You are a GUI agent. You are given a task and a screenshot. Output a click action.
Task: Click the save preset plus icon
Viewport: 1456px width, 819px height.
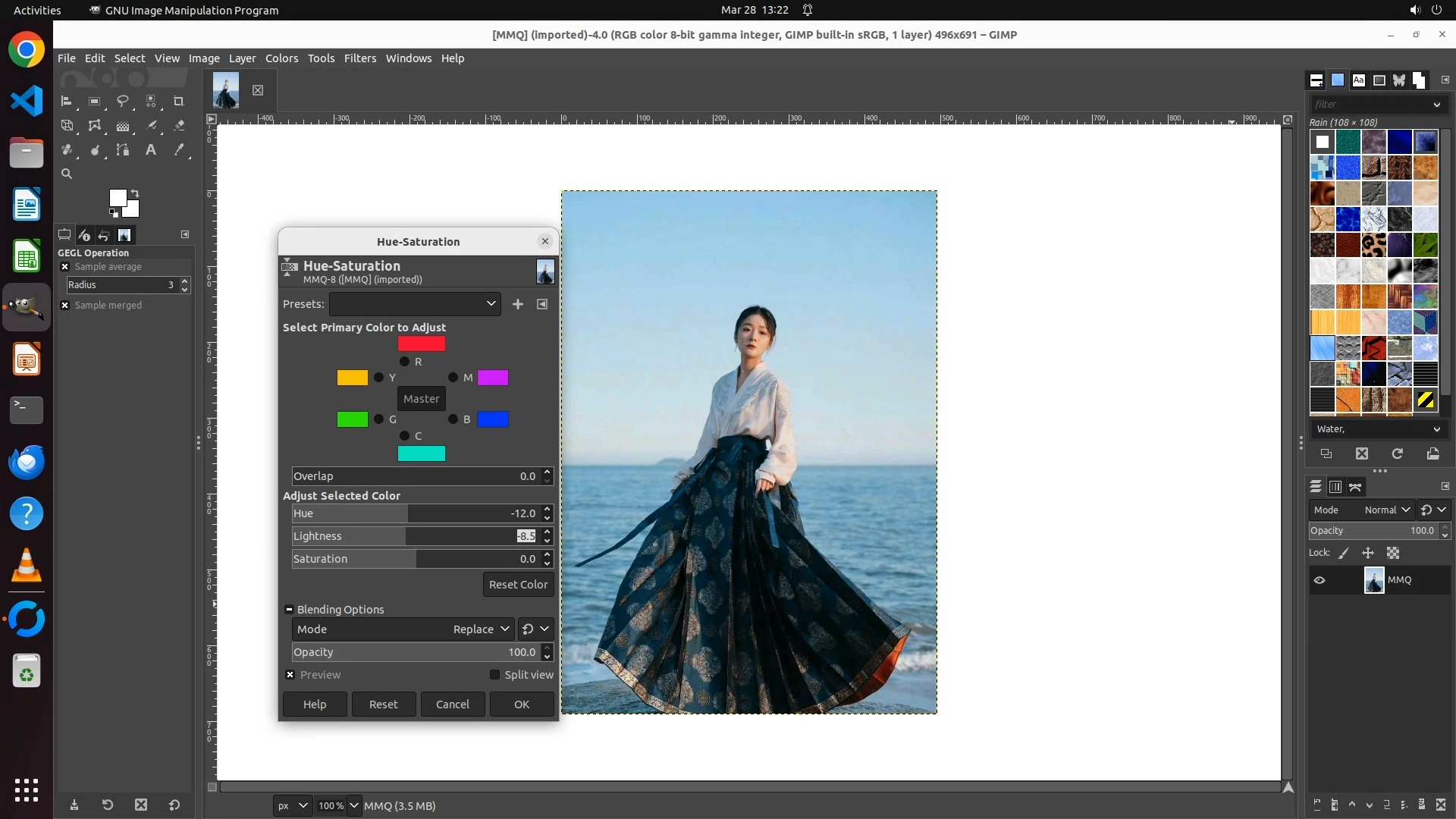518,304
